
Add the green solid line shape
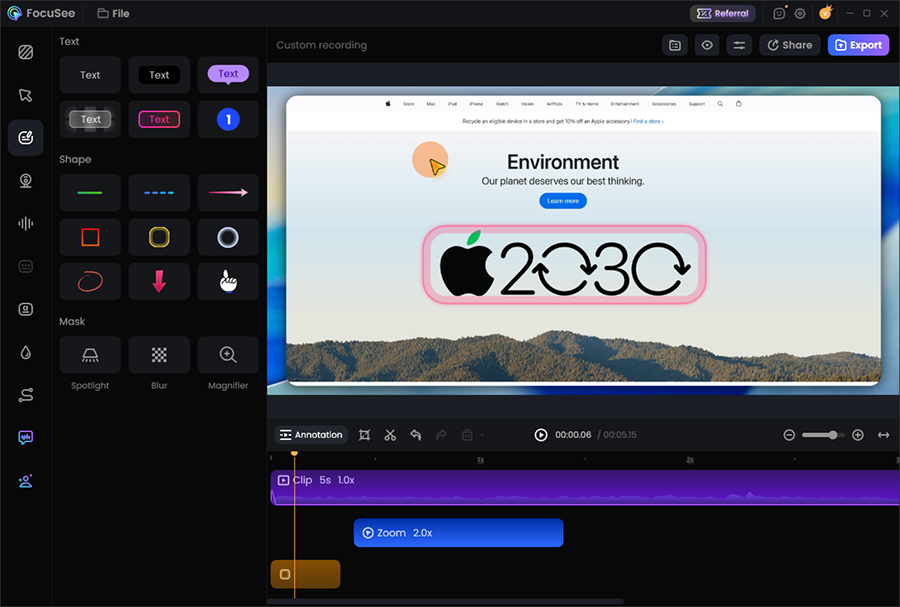coord(90,193)
